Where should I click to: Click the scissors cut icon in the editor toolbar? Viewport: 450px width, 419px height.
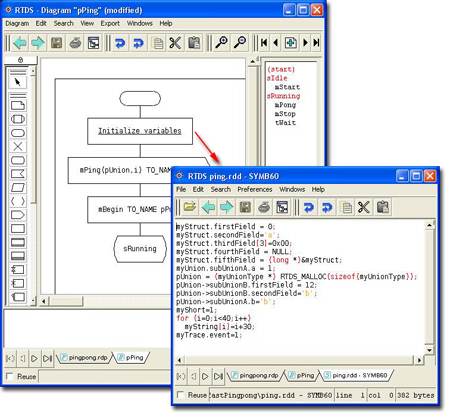[364, 207]
